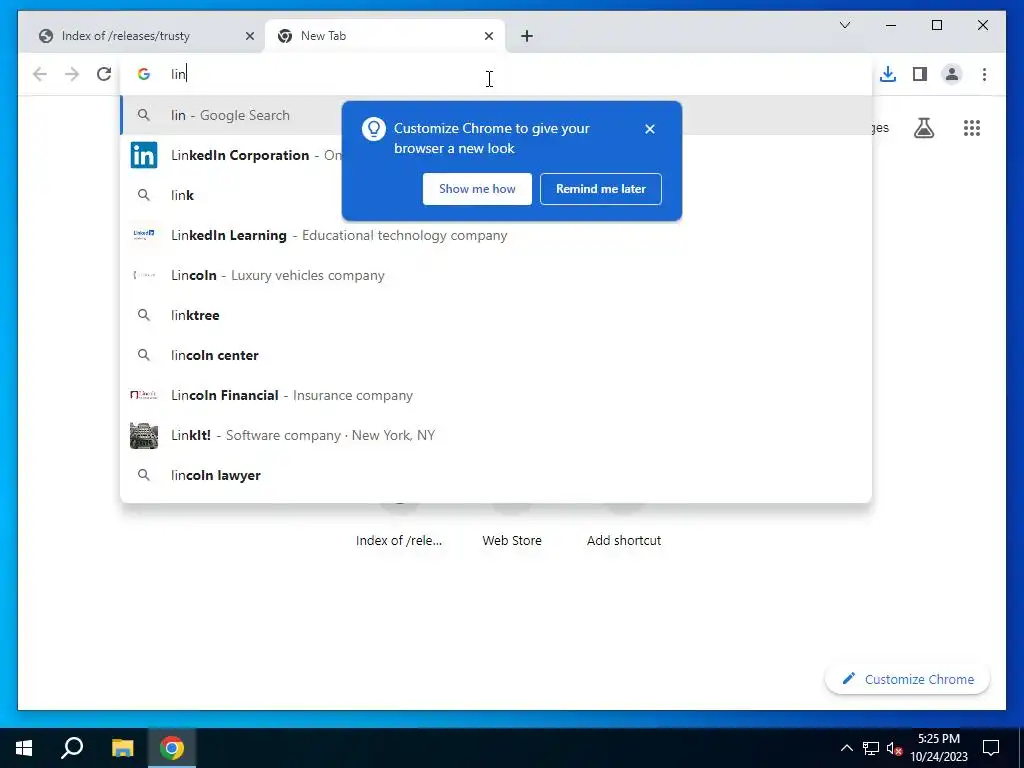Screen dimensions: 1024x768
Task: Show hidden system tray icons
Action: (x=846, y=748)
